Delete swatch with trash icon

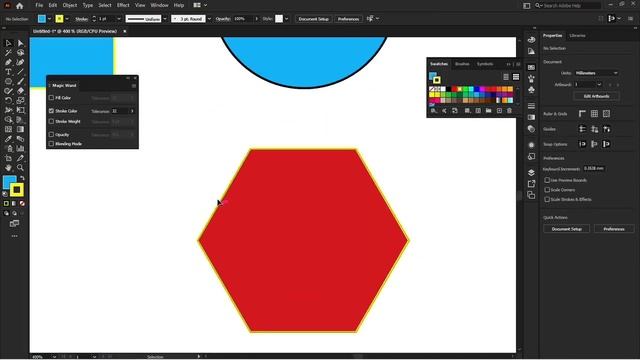509,111
